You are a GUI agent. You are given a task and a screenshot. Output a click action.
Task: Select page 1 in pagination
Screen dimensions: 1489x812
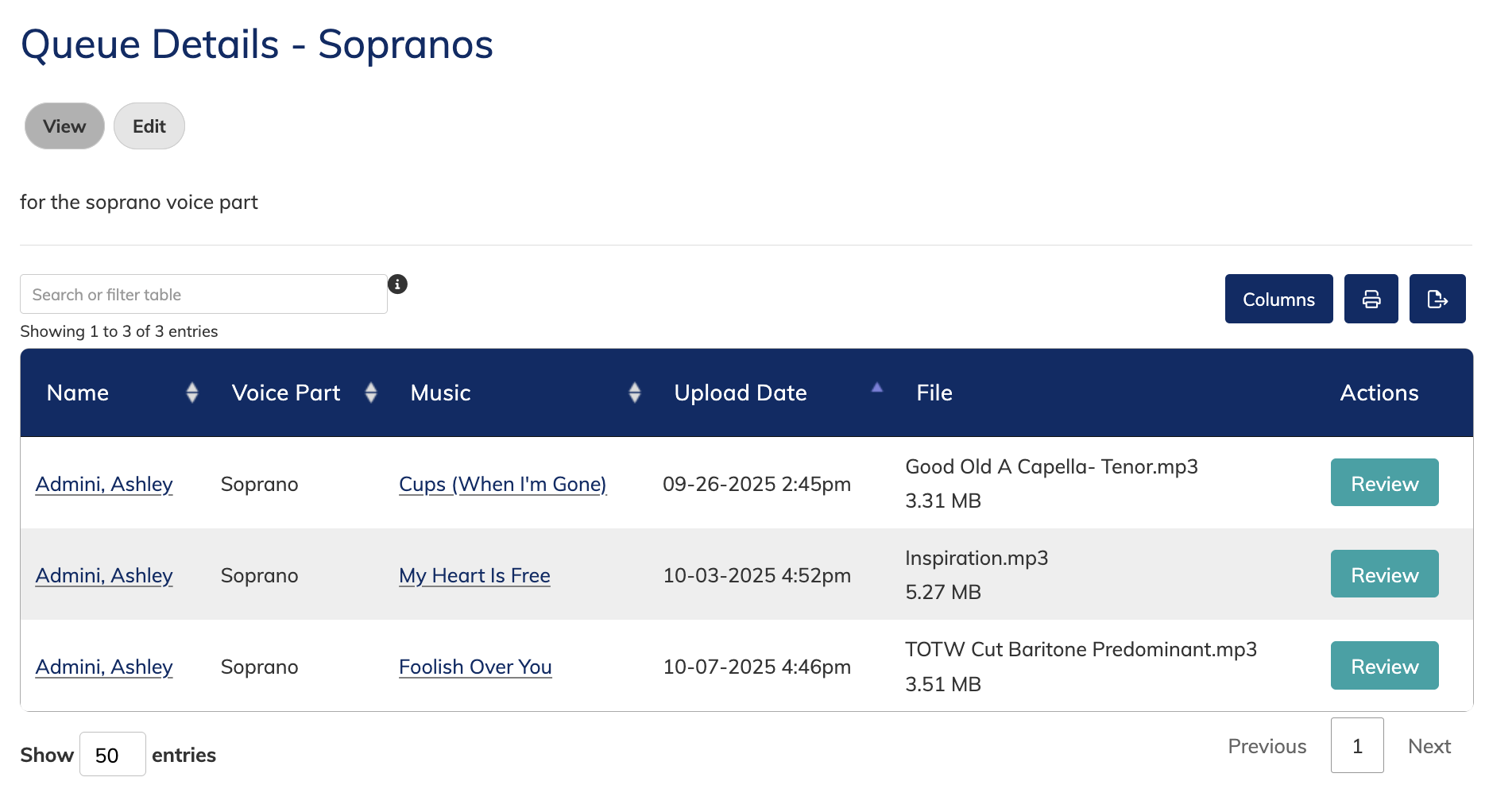(x=1357, y=746)
